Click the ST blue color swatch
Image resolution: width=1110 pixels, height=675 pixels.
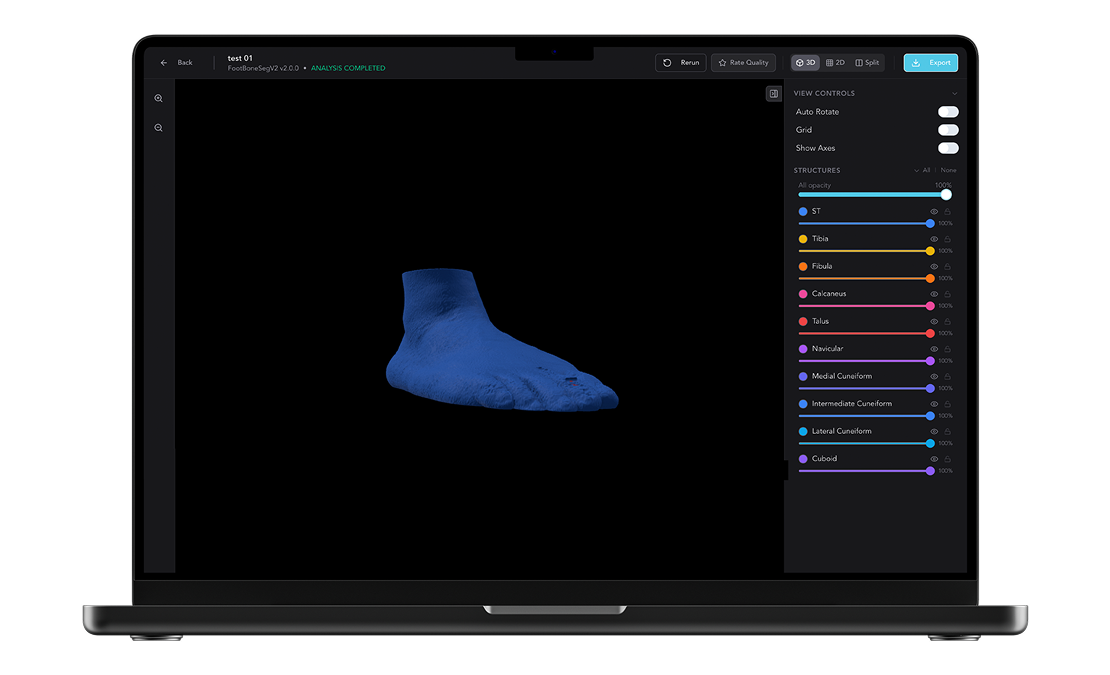point(803,212)
